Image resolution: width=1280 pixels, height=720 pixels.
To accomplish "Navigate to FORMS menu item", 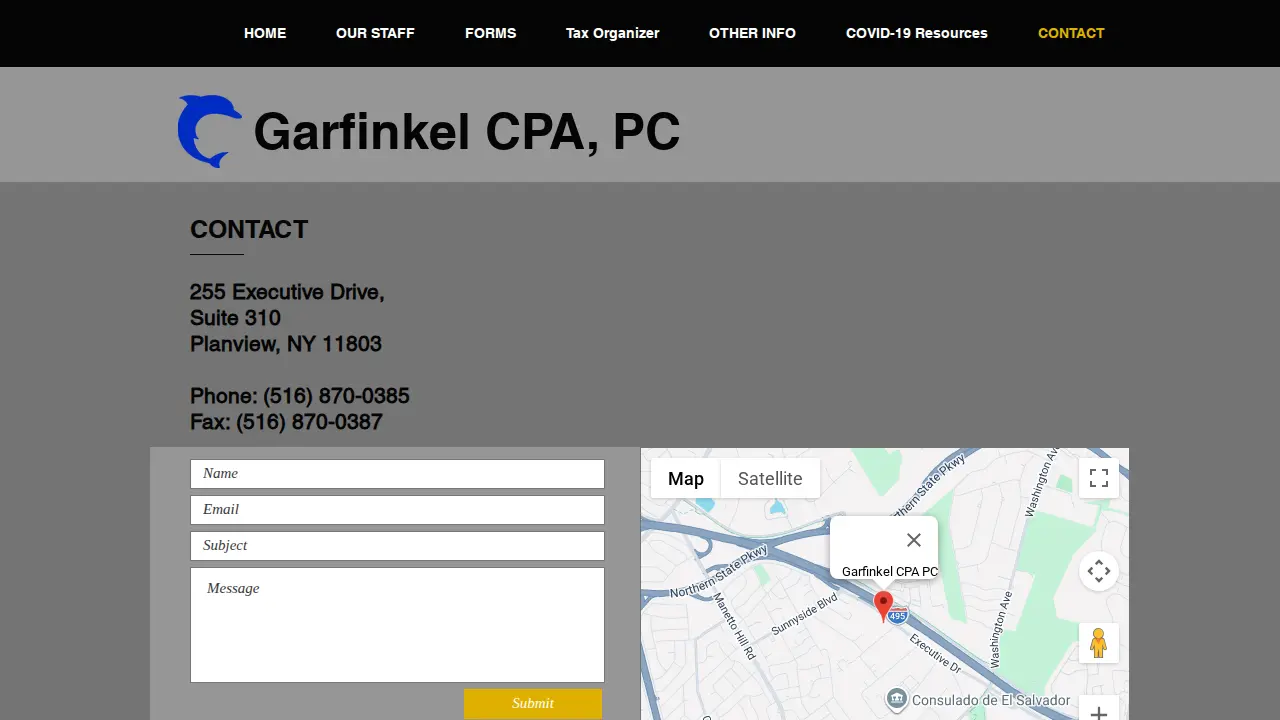I will point(491,33).
